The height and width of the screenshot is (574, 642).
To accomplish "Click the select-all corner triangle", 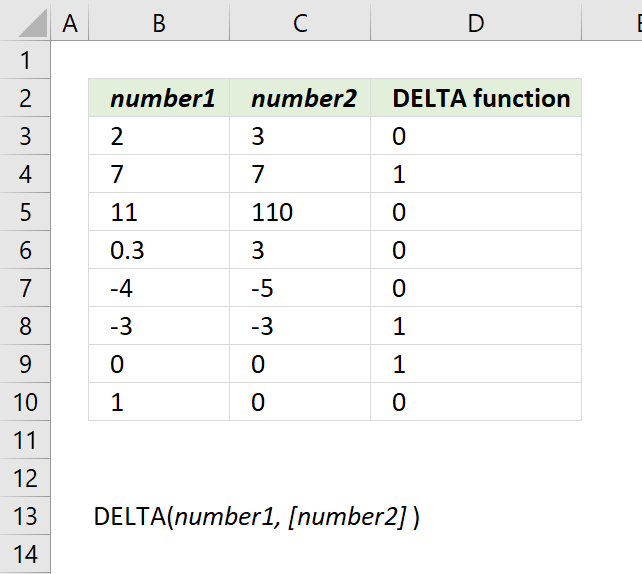I will pos(33,23).
